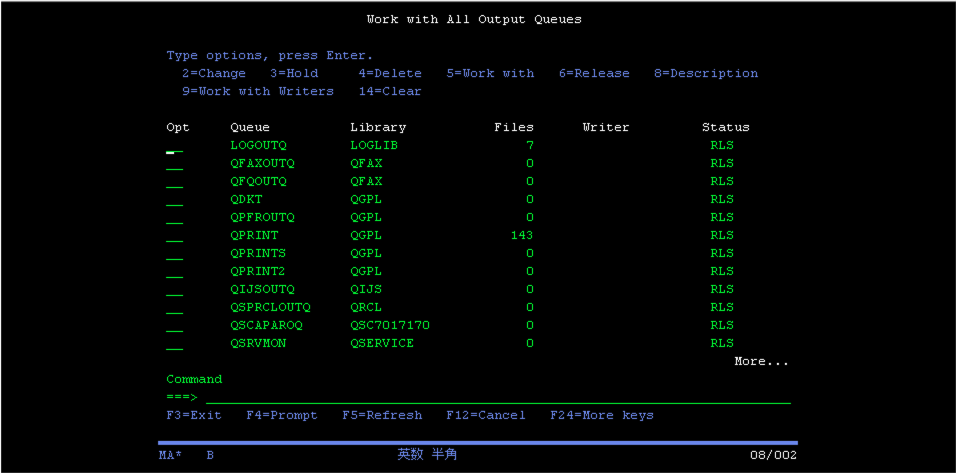Click the QDKT queue name
The image size is (956, 473).
click(246, 199)
